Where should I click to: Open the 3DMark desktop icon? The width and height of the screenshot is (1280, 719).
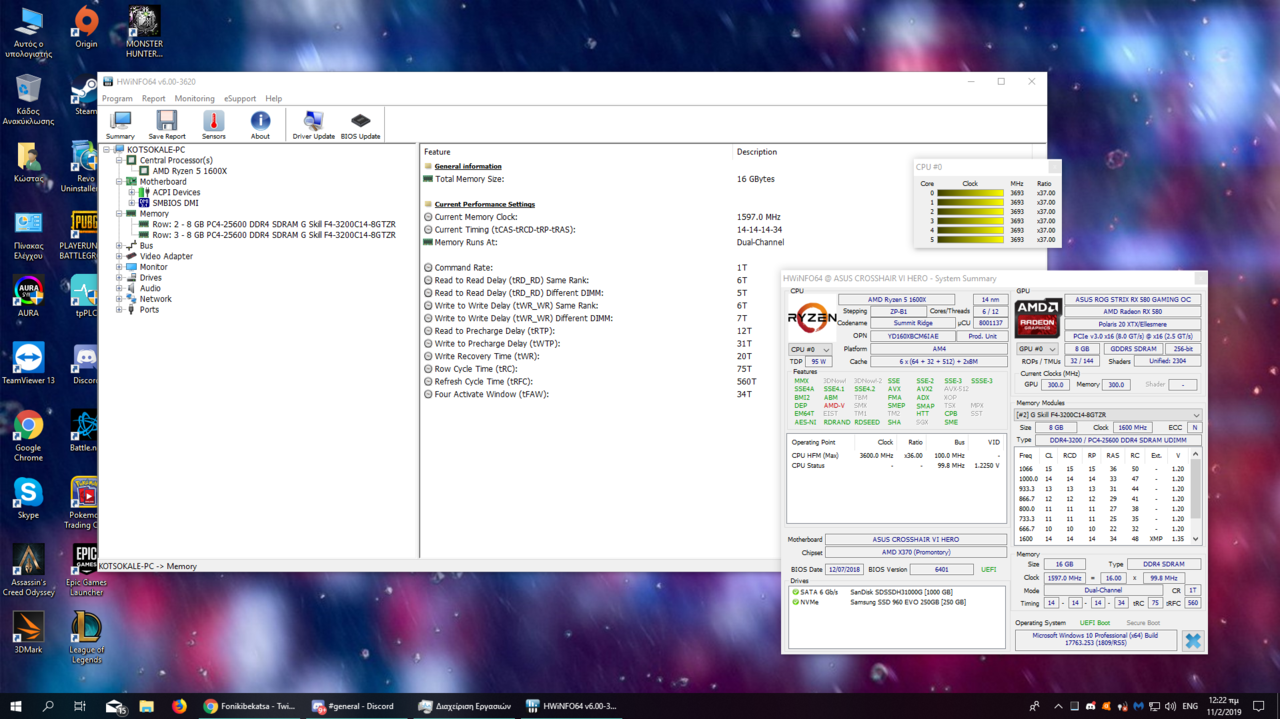[28, 633]
